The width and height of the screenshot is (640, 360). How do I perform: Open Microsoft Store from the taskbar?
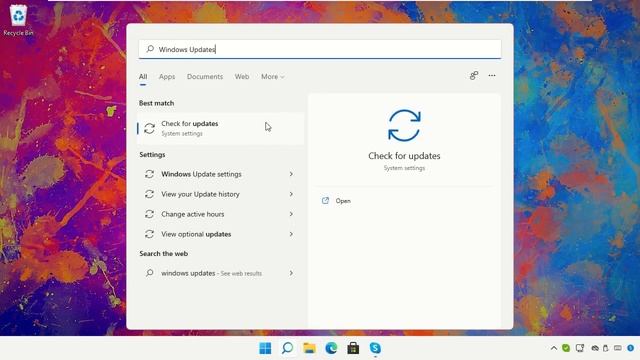coord(353,348)
